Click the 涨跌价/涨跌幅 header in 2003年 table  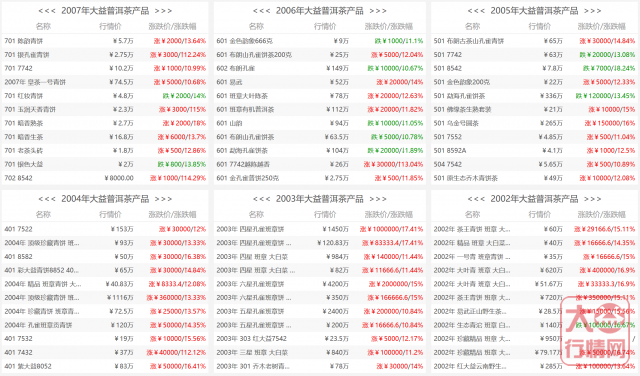pos(389,215)
